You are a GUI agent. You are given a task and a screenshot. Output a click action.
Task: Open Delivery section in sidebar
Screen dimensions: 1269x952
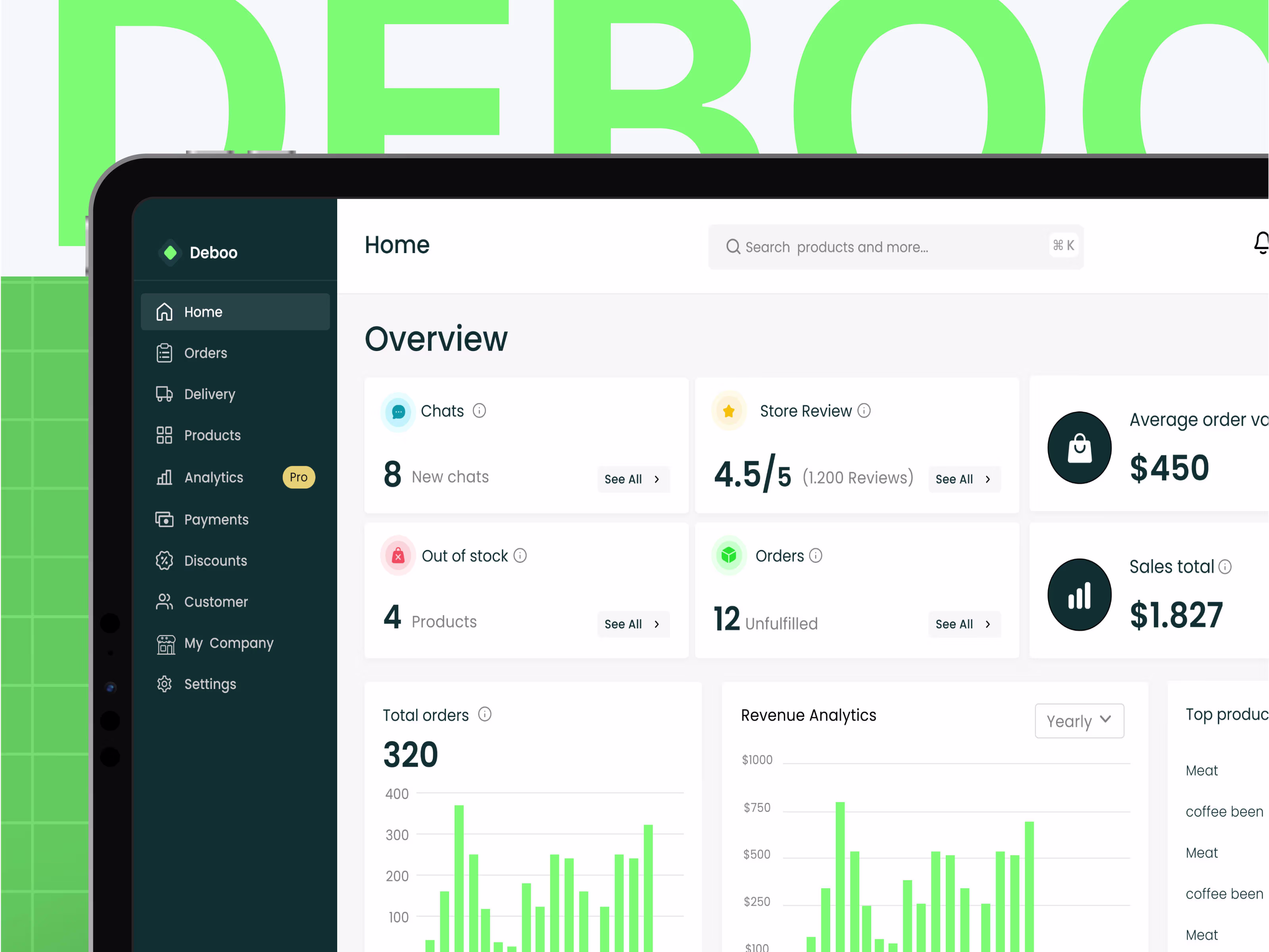209,395
